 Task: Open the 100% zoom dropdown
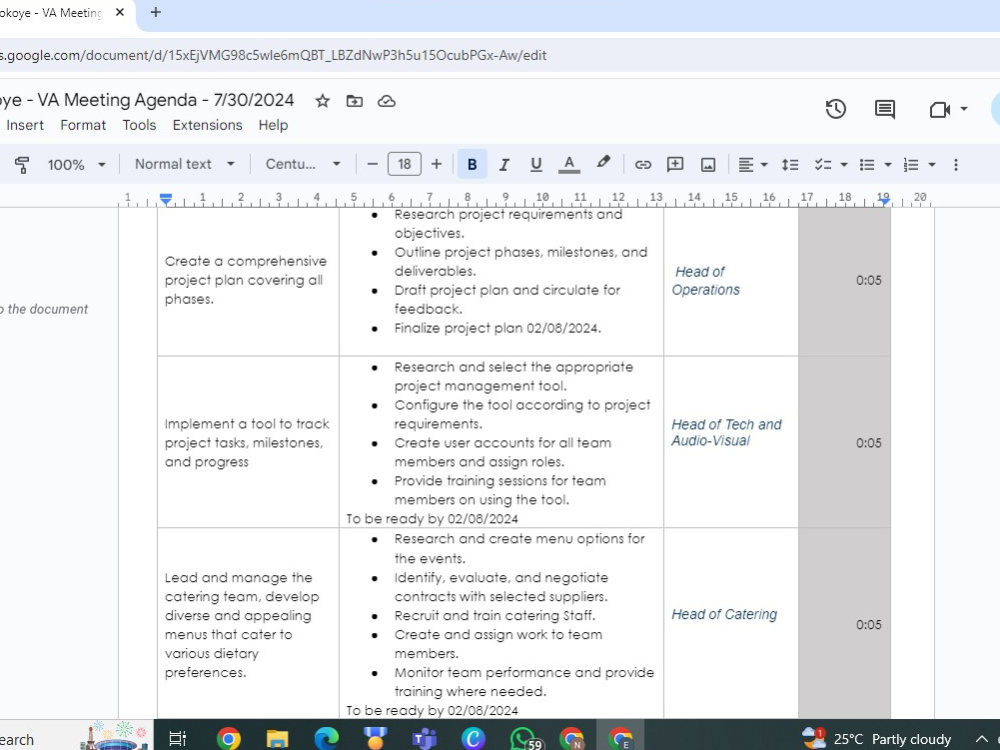pyautogui.click(x=77, y=165)
